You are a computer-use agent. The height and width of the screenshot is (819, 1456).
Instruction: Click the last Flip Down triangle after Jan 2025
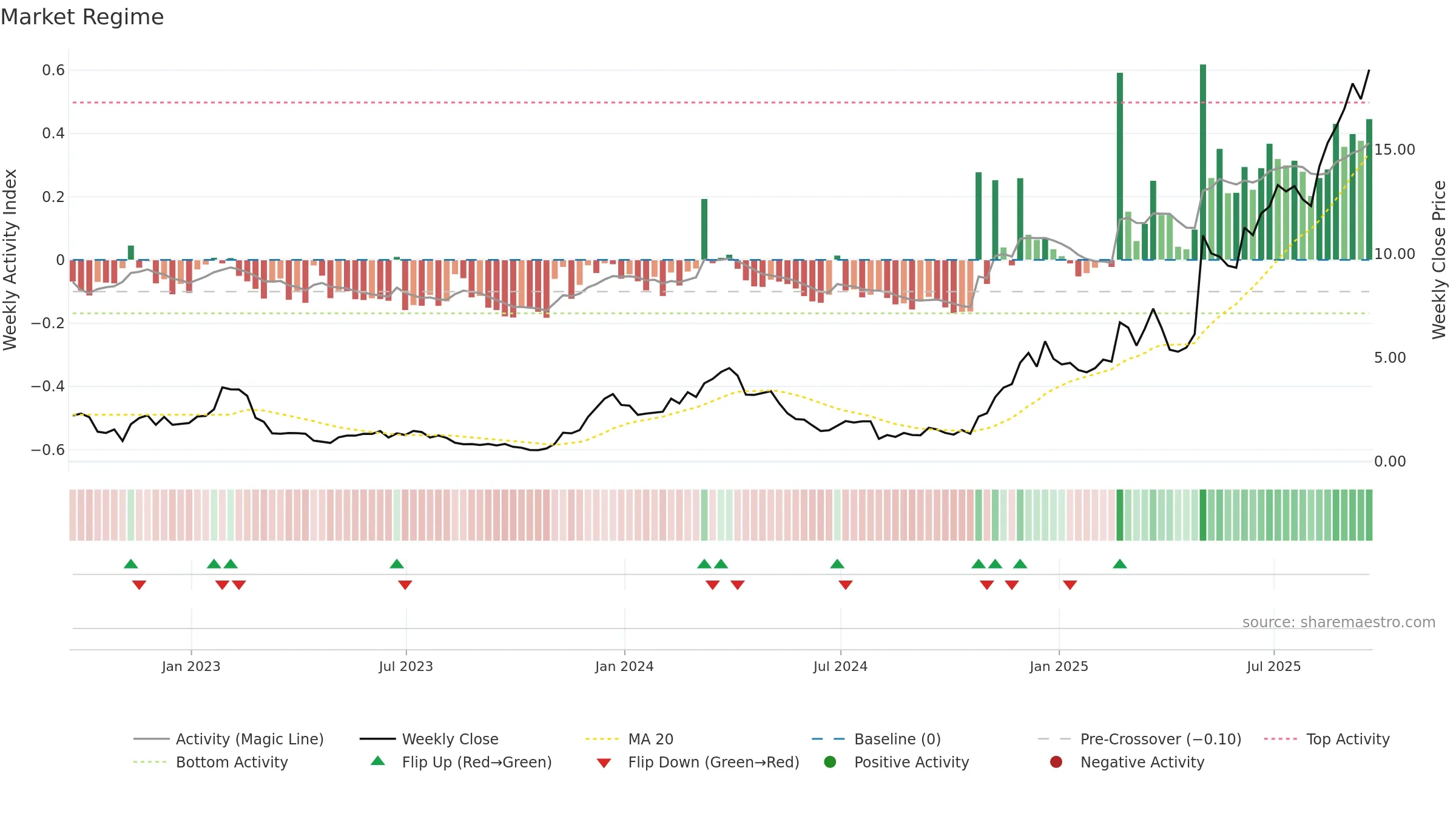[1070, 585]
